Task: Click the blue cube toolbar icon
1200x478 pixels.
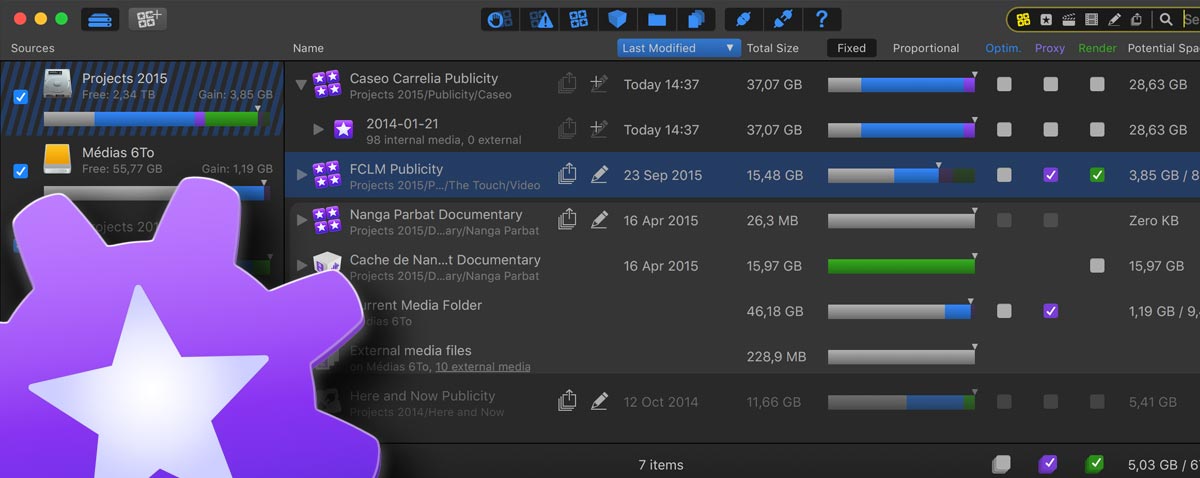Action: (617, 19)
